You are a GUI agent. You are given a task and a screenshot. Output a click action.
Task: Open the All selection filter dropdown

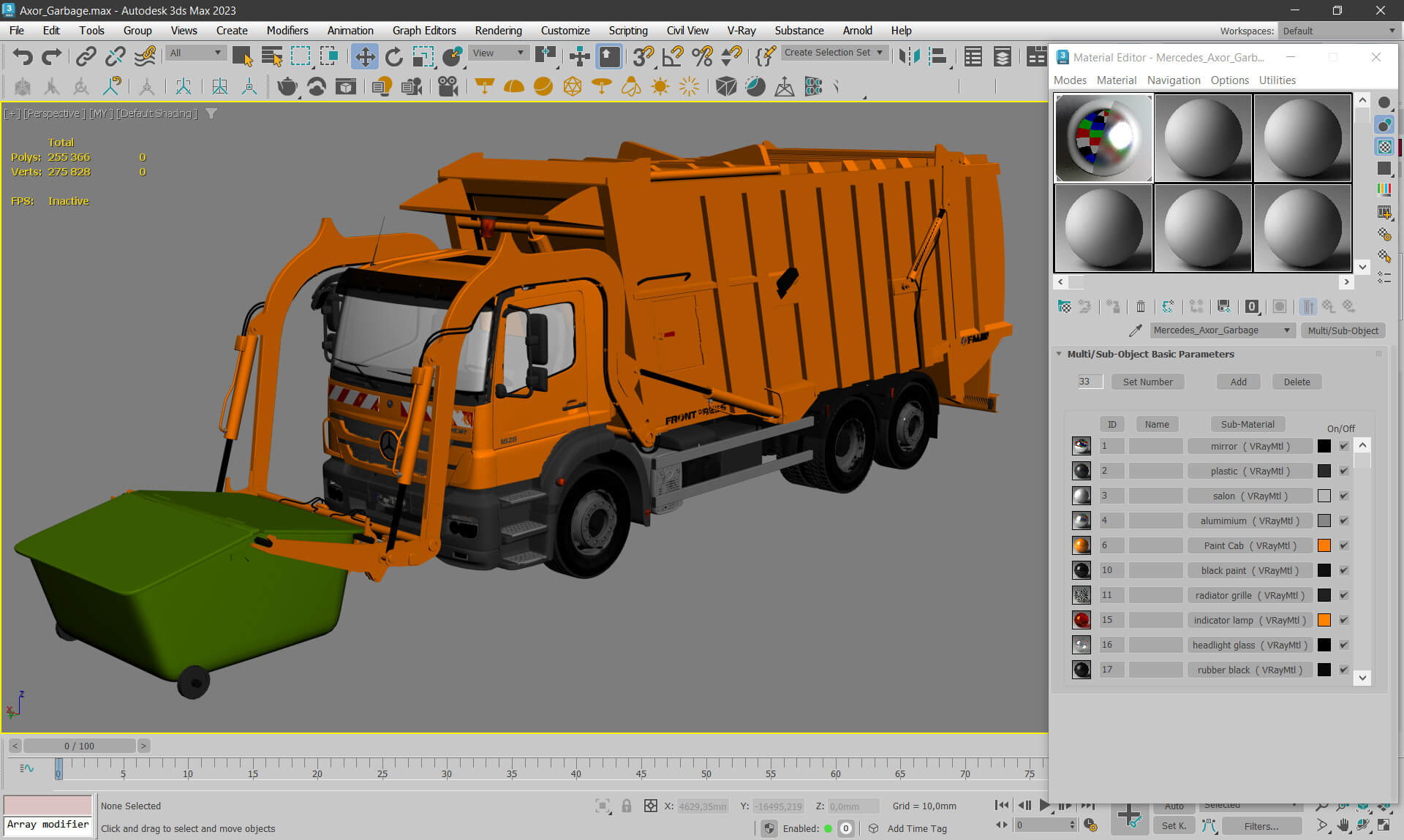[x=195, y=53]
